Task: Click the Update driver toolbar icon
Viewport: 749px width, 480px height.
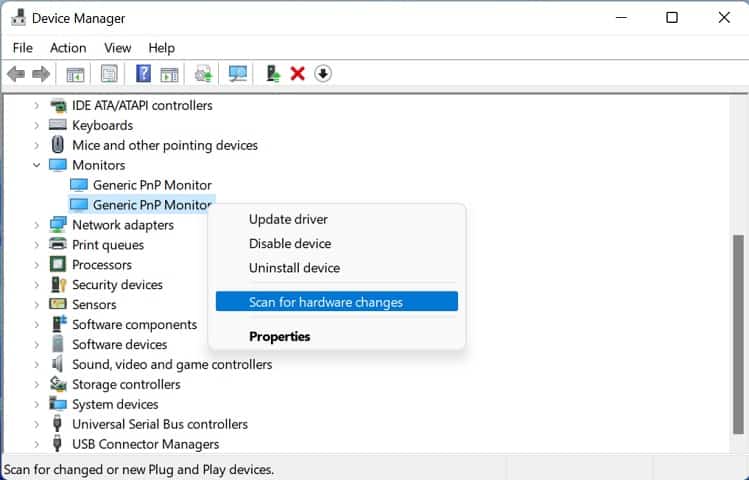Action: [x=203, y=74]
